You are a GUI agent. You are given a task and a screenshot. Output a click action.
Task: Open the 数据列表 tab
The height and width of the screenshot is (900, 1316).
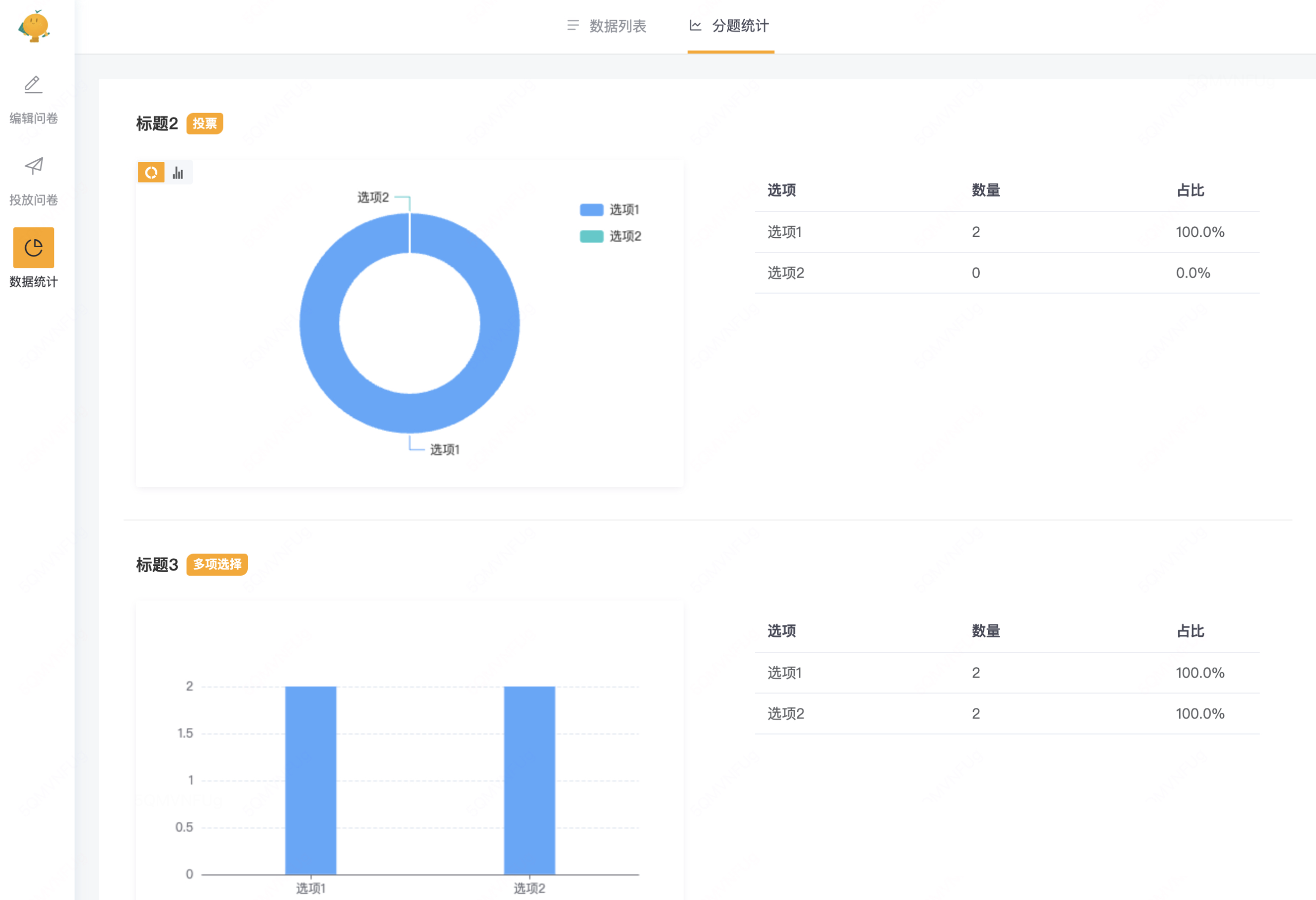[617, 26]
